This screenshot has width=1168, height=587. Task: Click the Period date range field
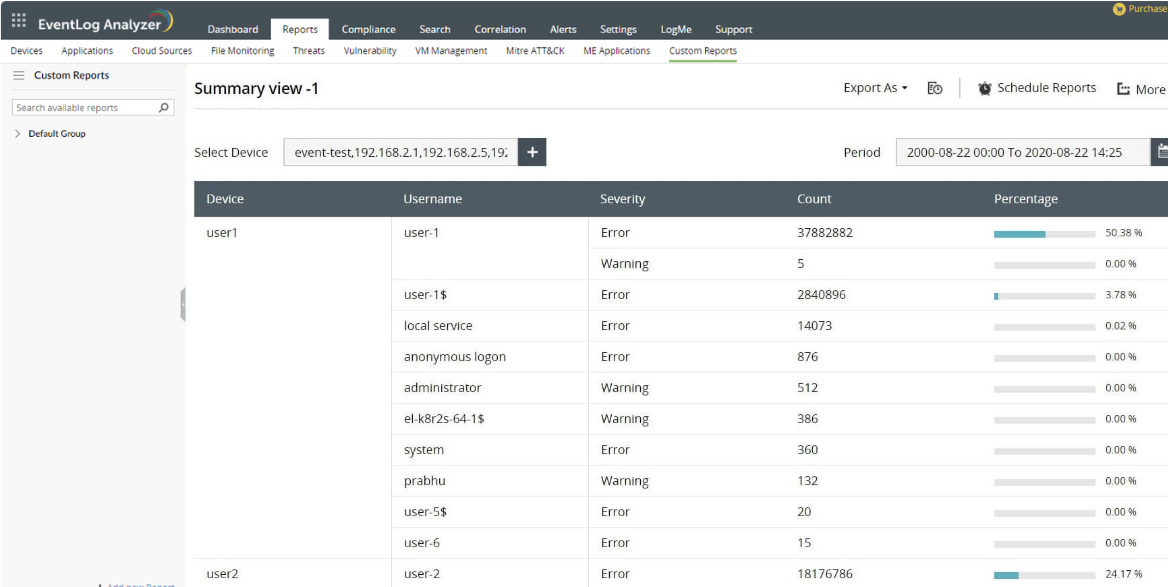click(1023, 152)
